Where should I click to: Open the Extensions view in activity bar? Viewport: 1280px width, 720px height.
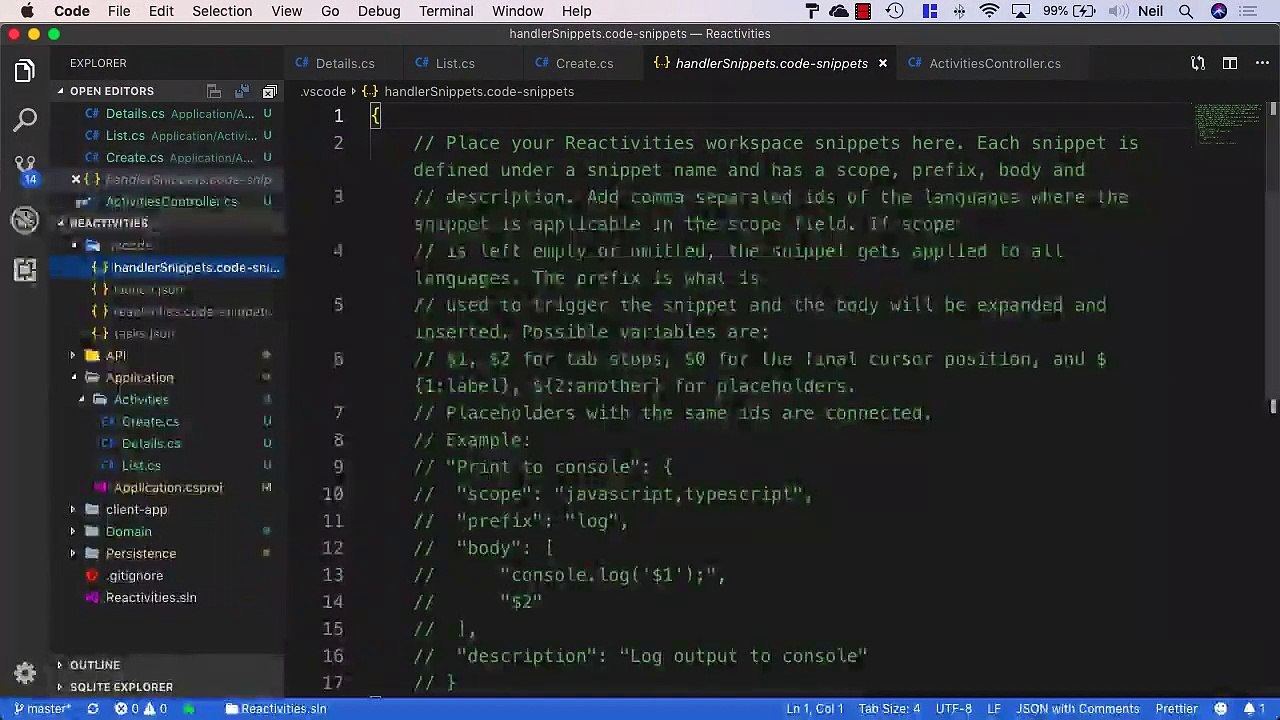[25, 270]
